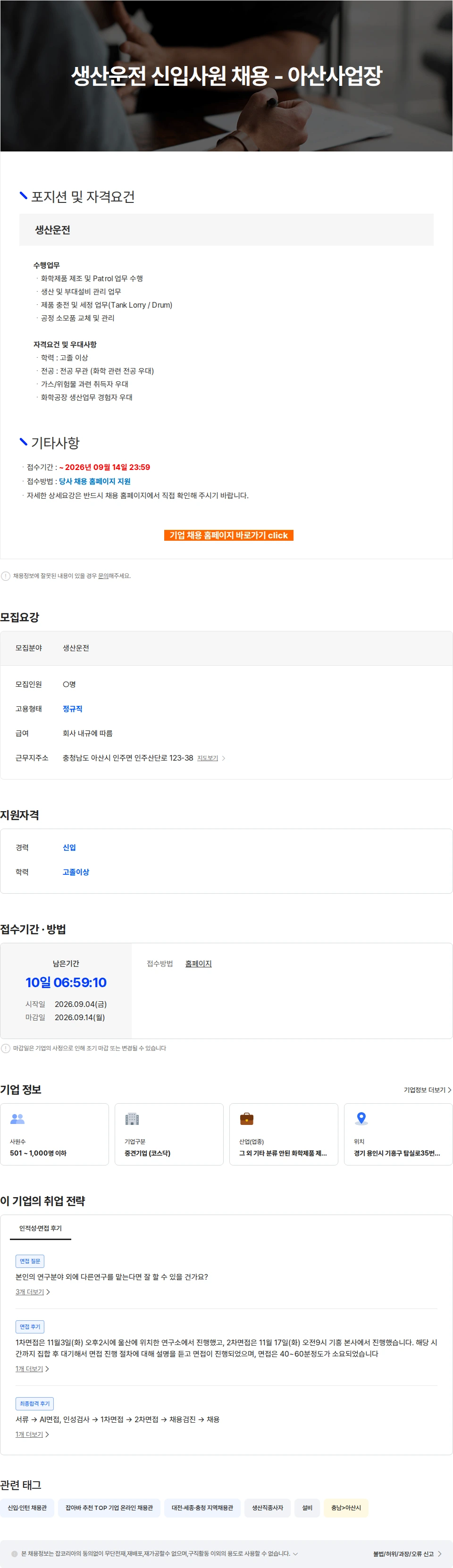Image resolution: width=453 pixels, height=1568 pixels.
Task: Expand 1개 더보기 under 최종합격 후기
Action: pyautogui.click(x=32, y=1434)
